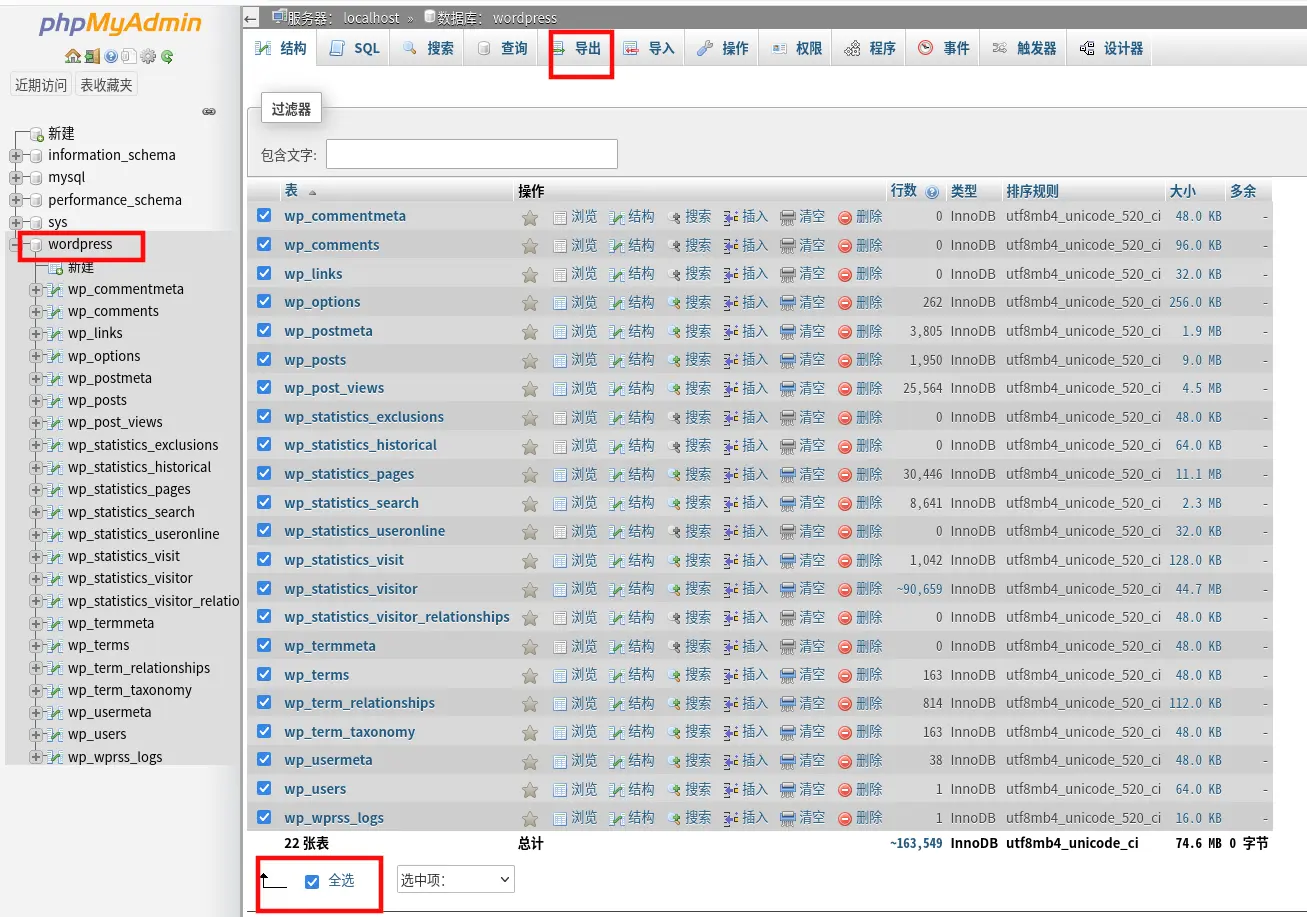Viewport: 1307px width, 917px height.
Task: Click the 大小 column header
Action: click(x=1181, y=191)
